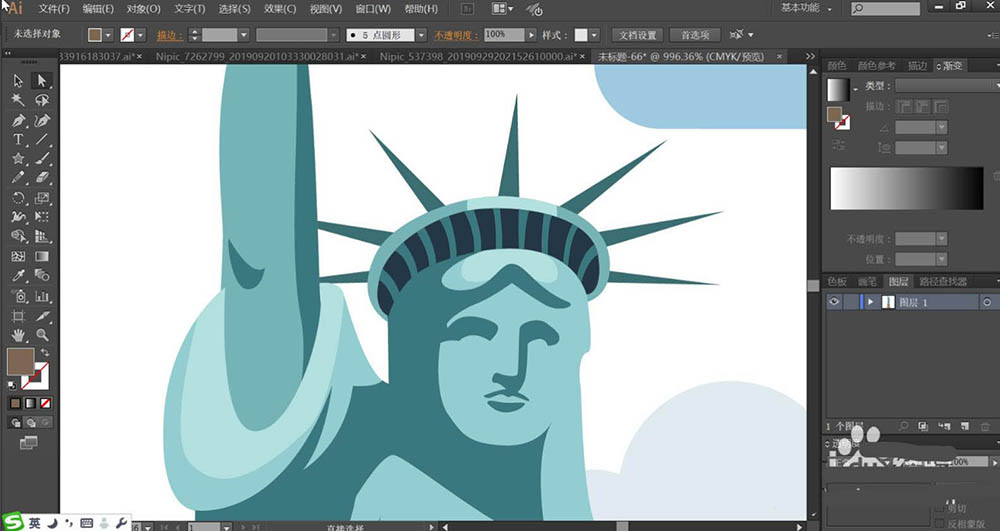1000x531 pixels.
Task: Select the Magic Wand tool
Action: tap(18, 100)
